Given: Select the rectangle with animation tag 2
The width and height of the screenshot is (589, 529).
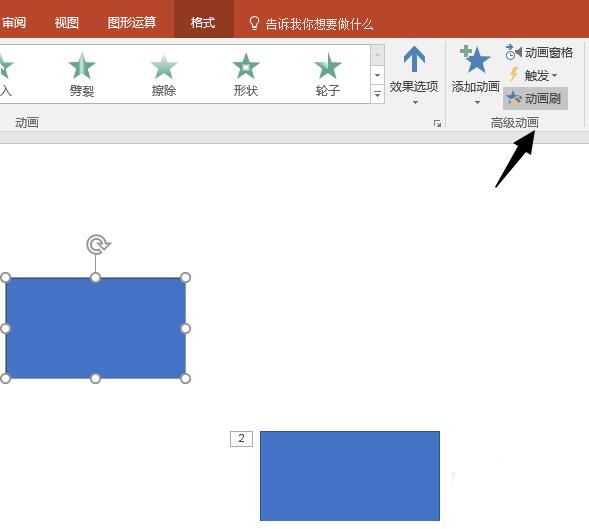Looking at the screenshot, I should (x=350, y=476).
